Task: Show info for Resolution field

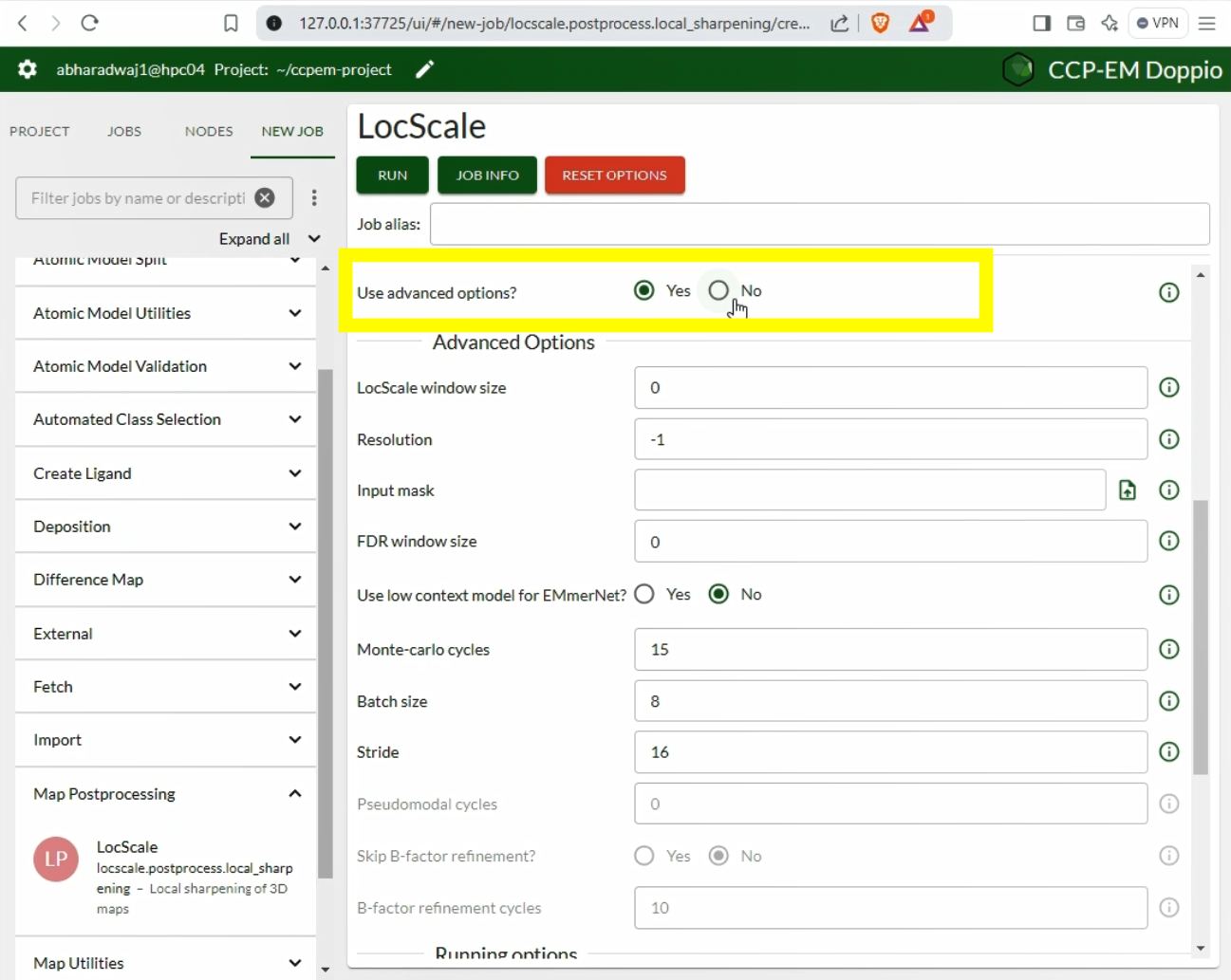Action: coord(1169,439)
